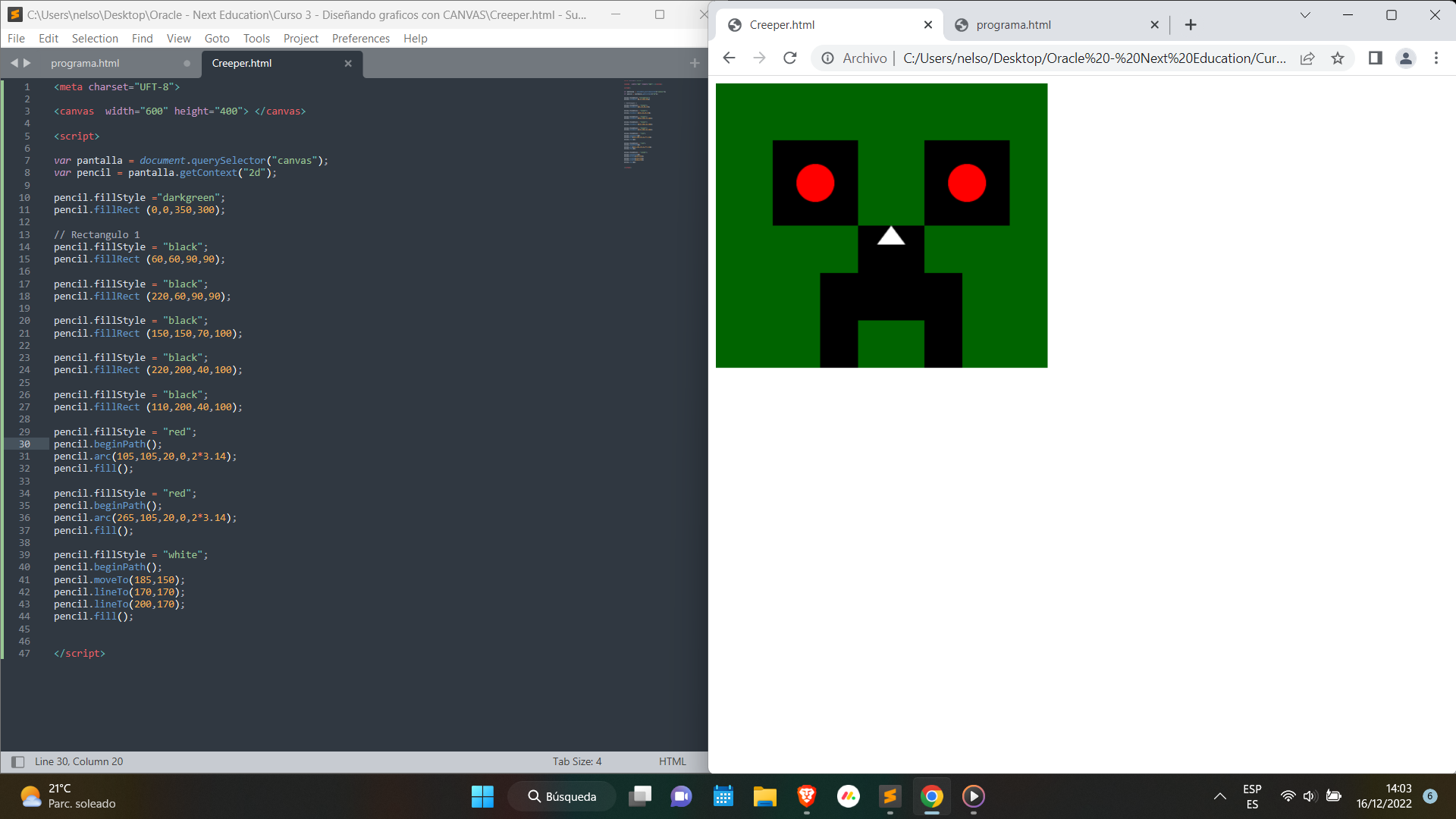1456x819 pixels.
Task: Click the left red eye on canvas
Action: click(x=815, y=183)
